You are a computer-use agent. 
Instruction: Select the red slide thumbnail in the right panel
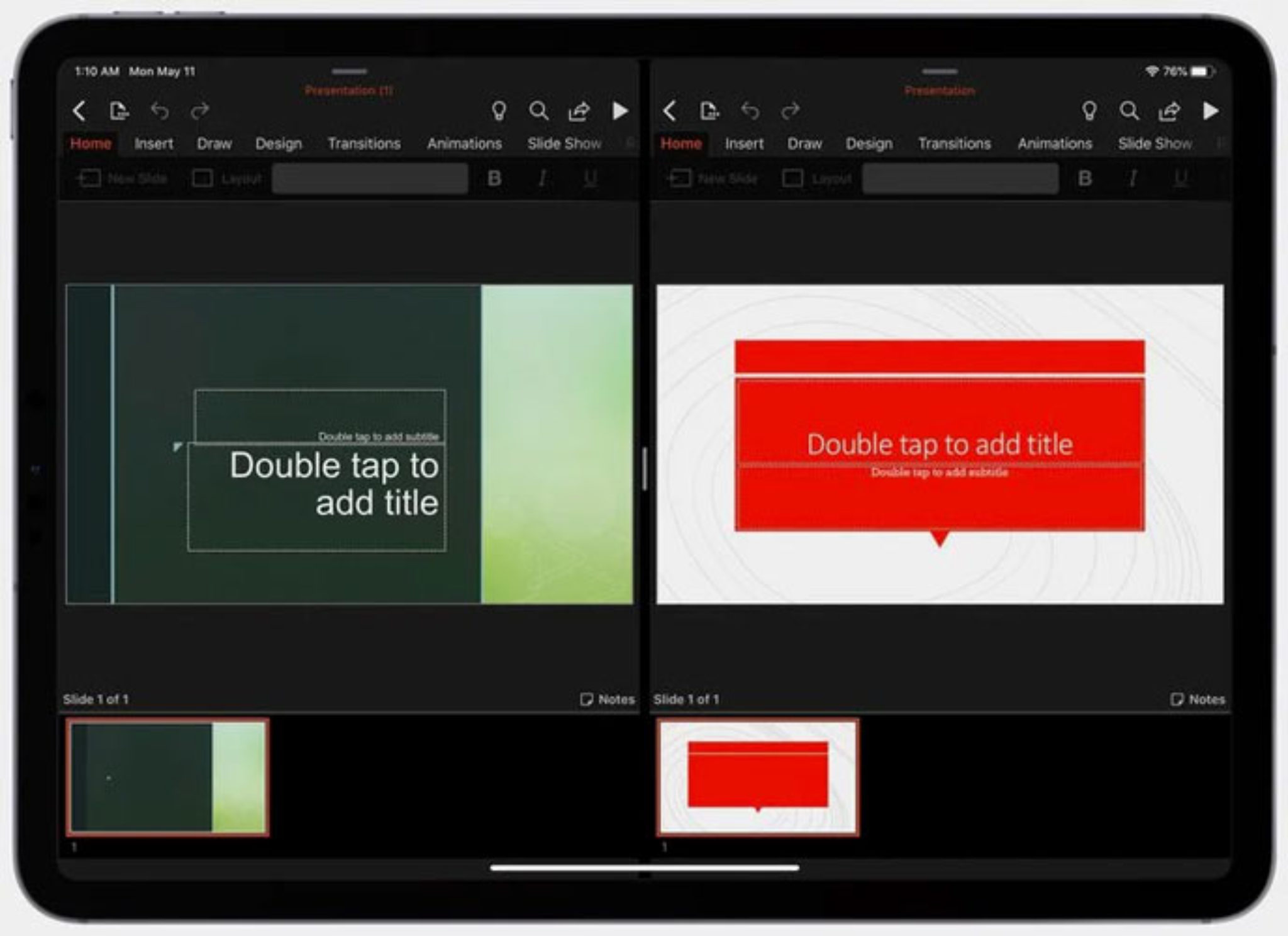pos(757,779)
